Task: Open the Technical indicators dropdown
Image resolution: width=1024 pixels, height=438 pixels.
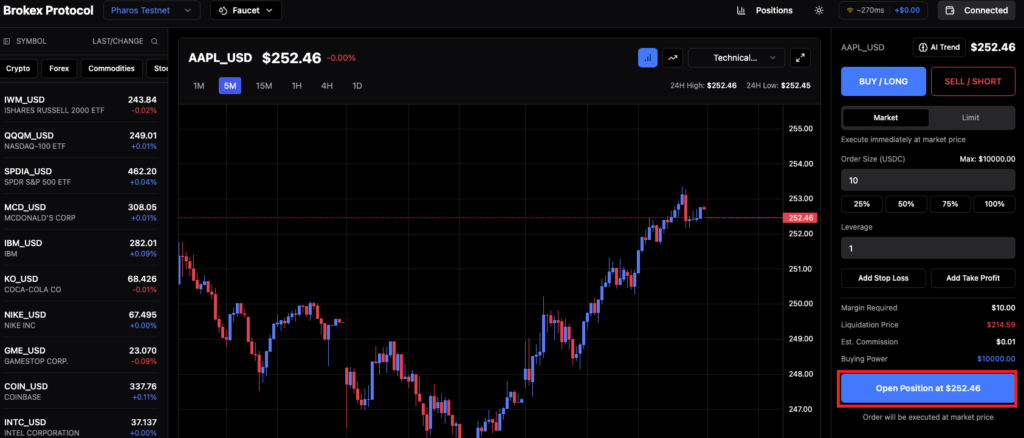Action: pos(735,58)
